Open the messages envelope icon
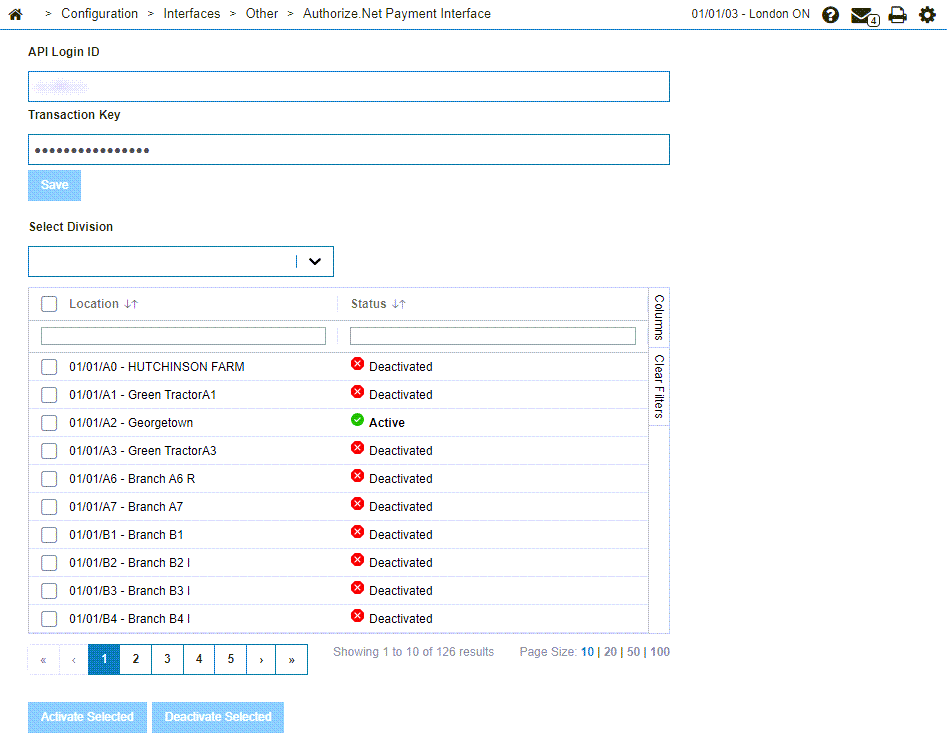 point(862,15)
